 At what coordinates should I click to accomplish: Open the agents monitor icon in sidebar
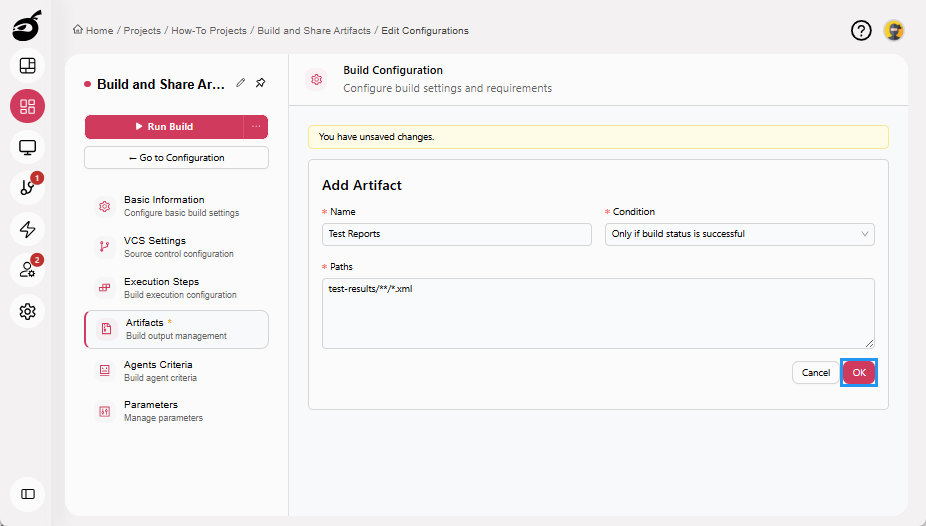(x=27, y=147)
